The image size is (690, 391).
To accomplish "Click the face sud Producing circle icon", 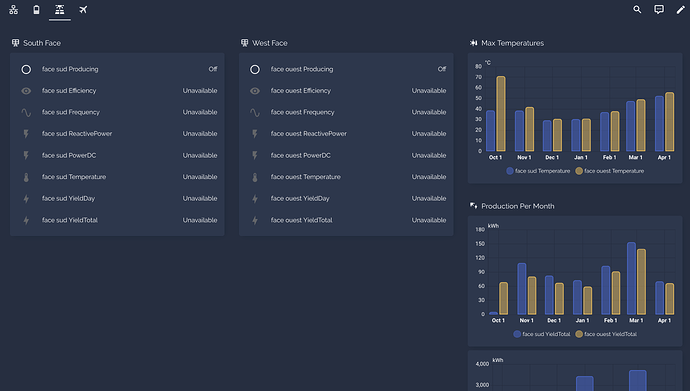I will coord(26,69).
